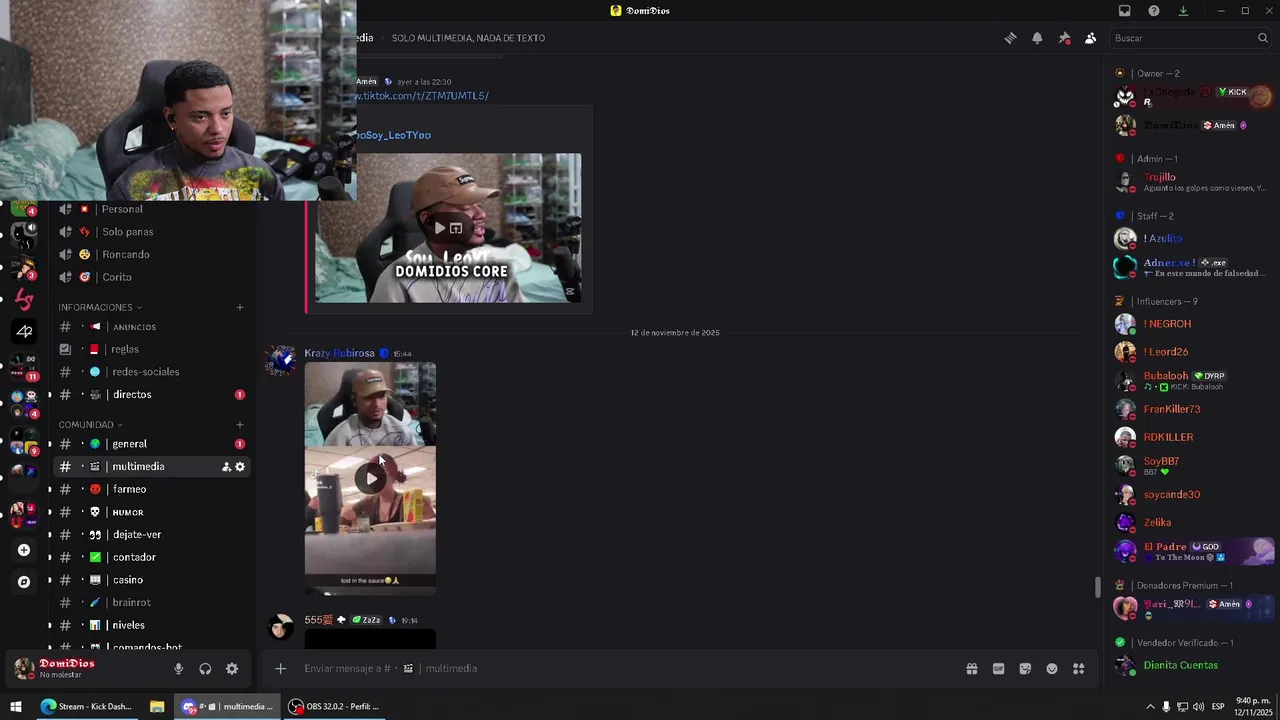Add a server with the plus button
This screenshot has width=1280, height=720.
[x=24, y=550]
